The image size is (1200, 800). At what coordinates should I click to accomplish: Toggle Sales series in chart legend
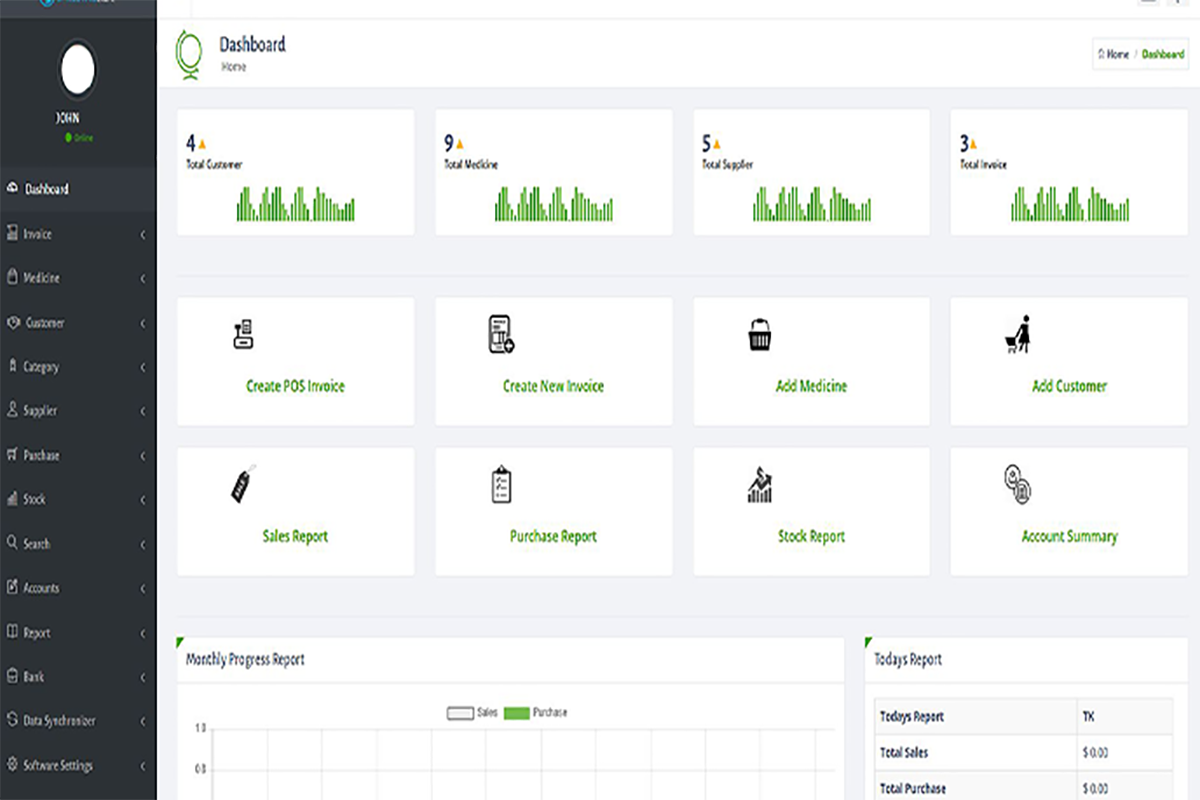(472, 713)
